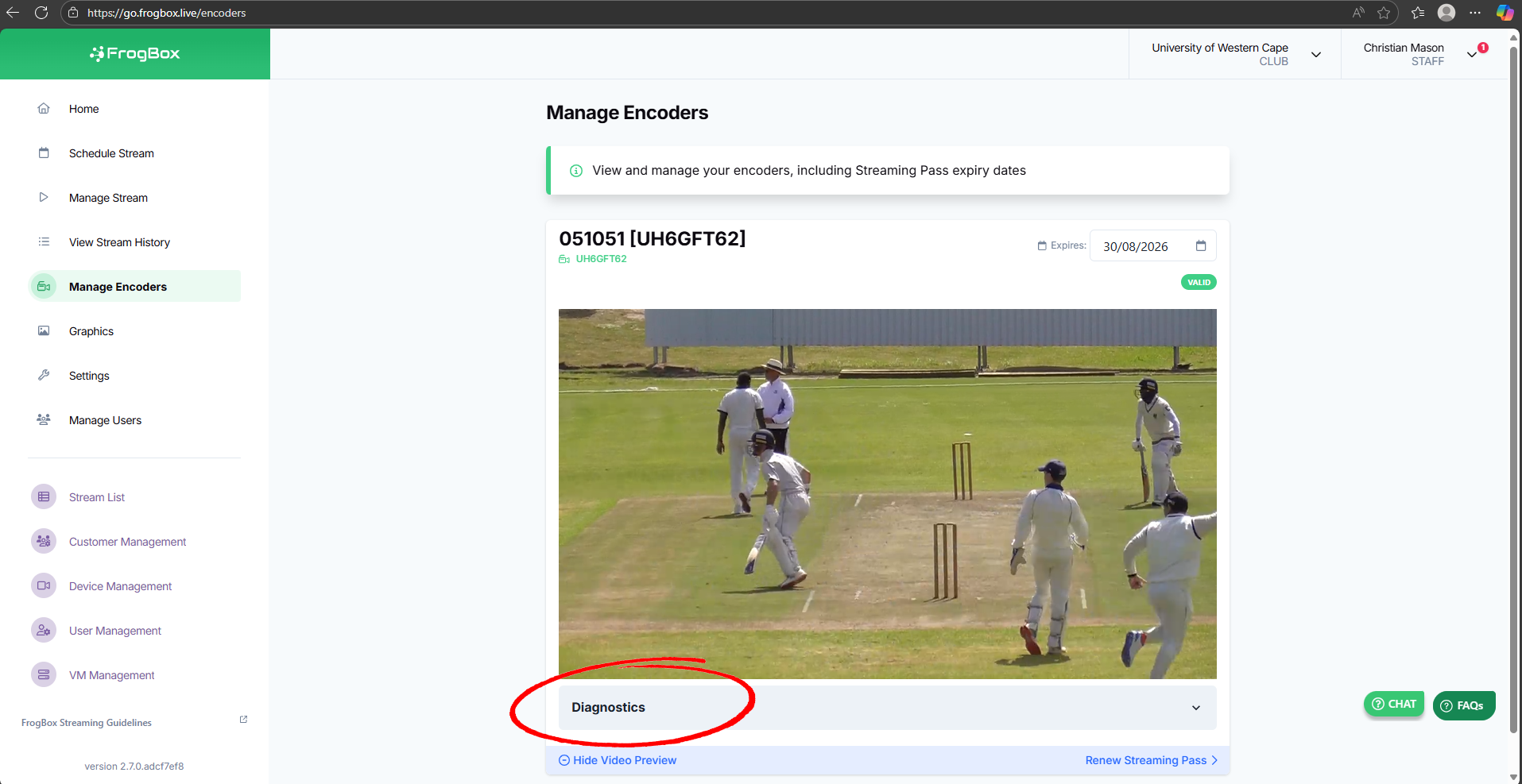The width and height of the screenshot is (1522, 784).
Task: Click the Stream List purple icon
Action: point(44,496)
